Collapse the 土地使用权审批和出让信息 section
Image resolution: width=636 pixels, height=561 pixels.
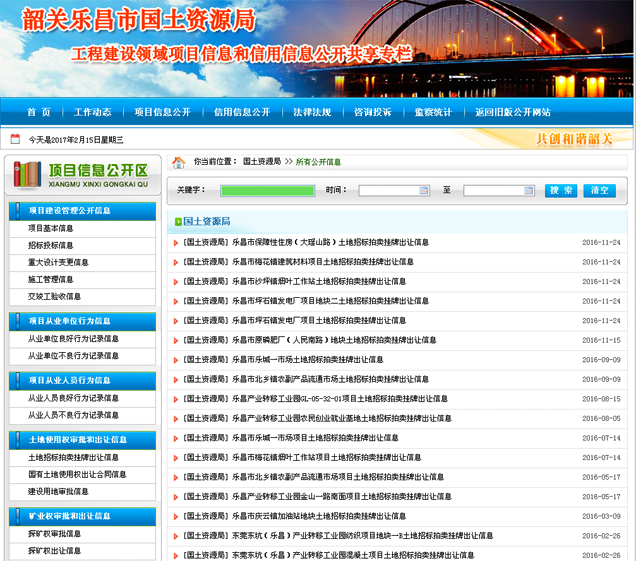(81, 439)
